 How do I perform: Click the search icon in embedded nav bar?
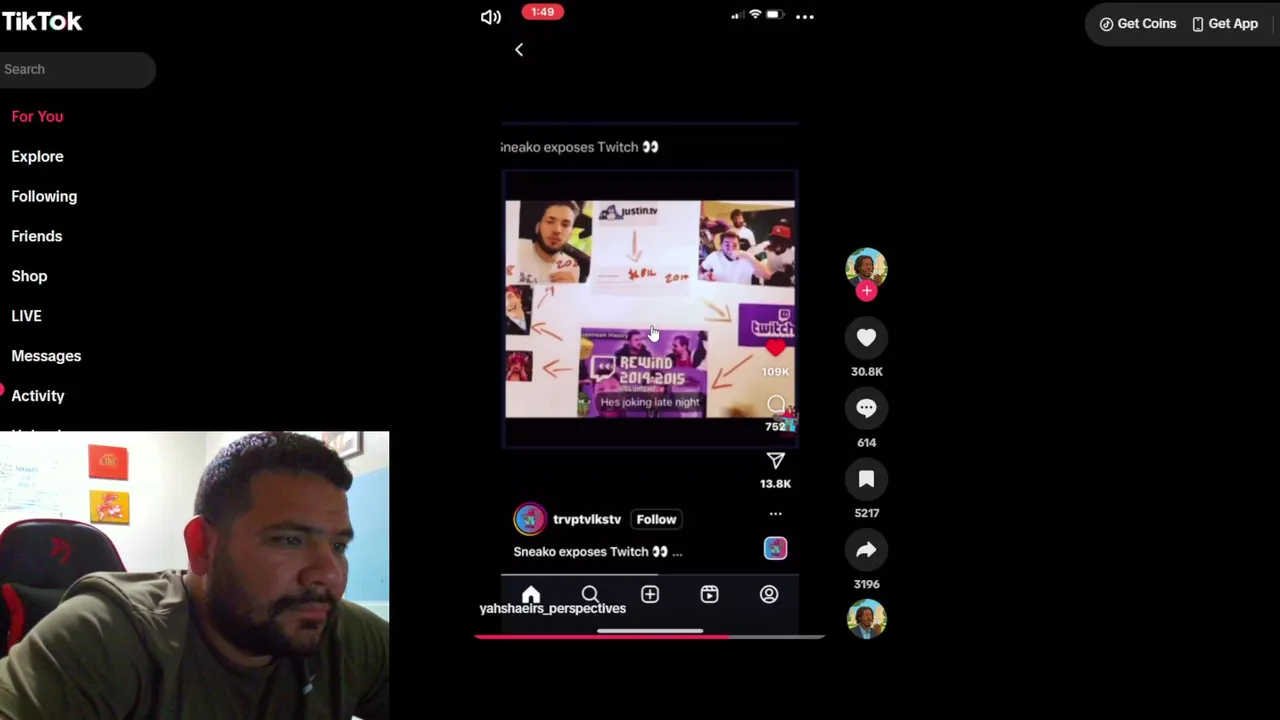point(590,594)
